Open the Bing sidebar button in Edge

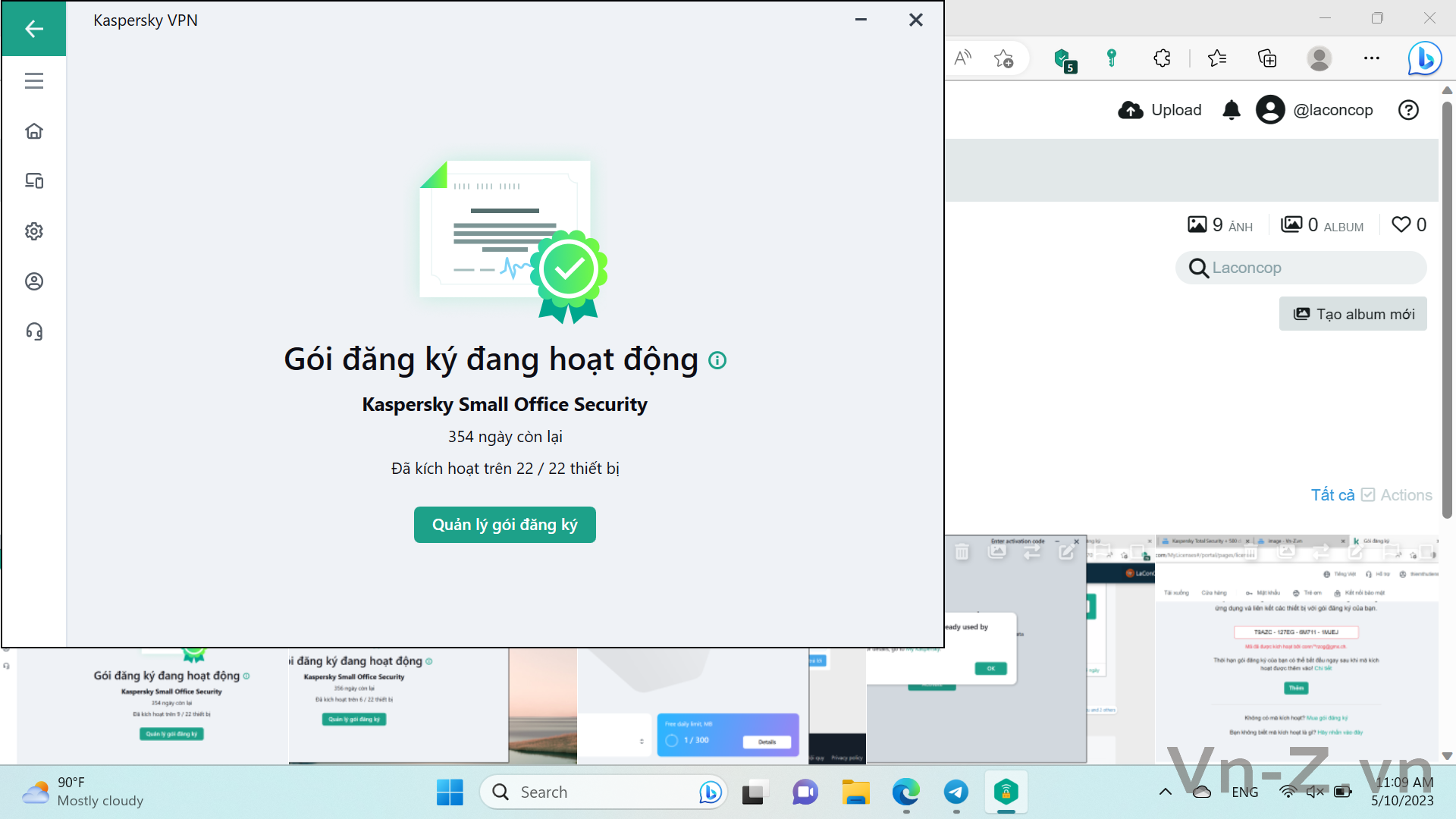click(1424, 58)
